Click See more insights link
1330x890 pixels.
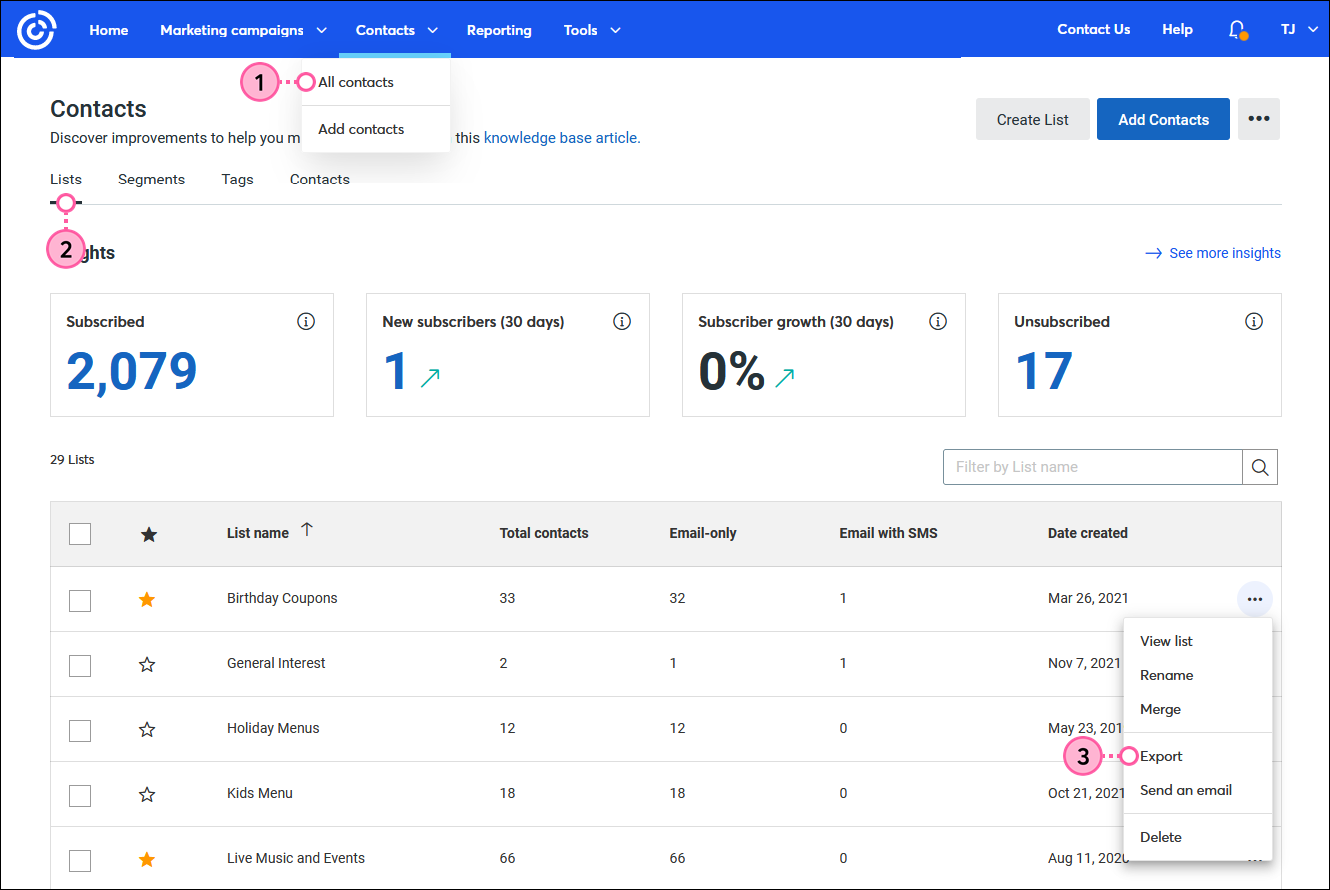pyautogui.click(x=1213, y=253)
